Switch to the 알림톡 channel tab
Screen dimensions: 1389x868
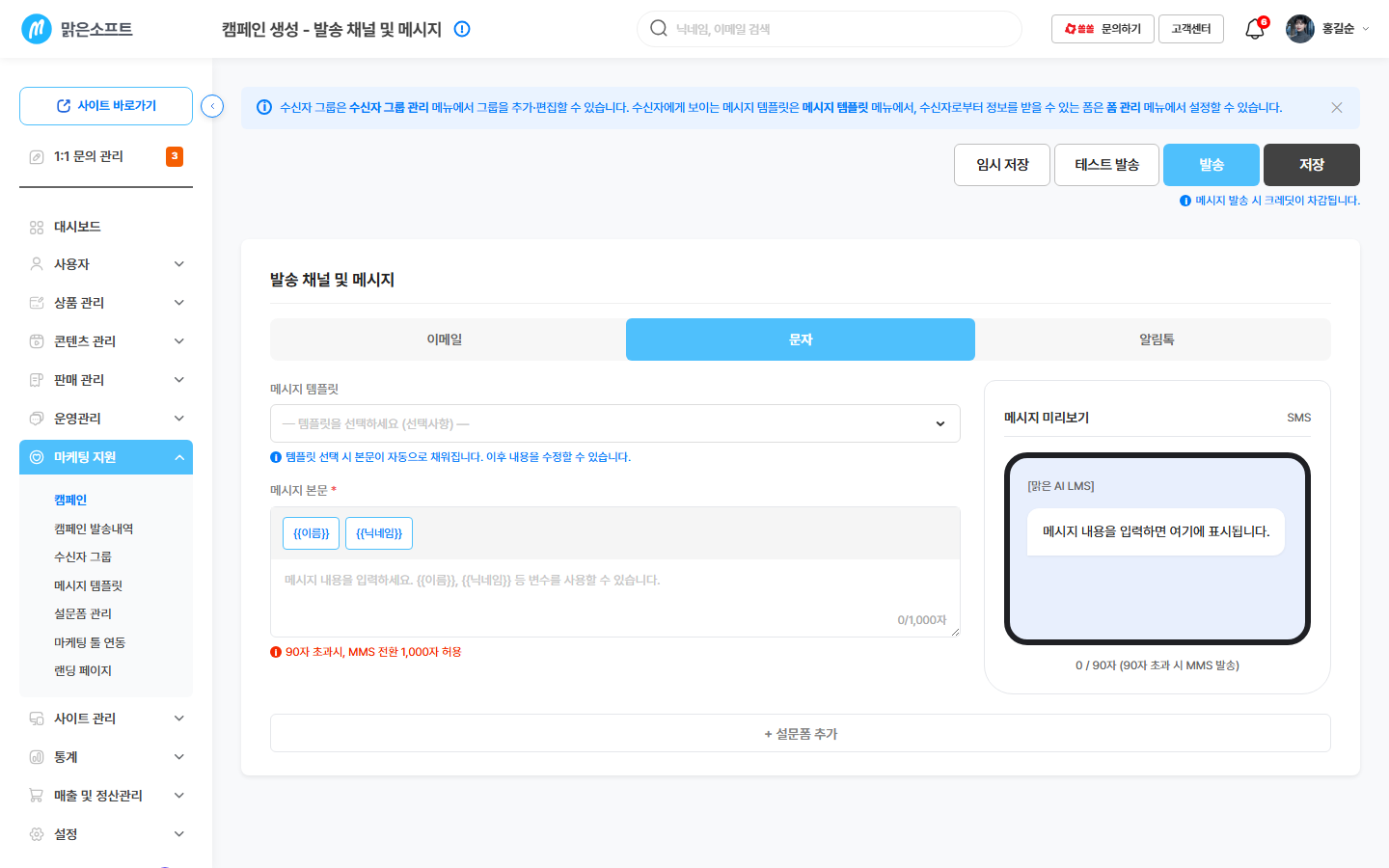point(1157,339)
